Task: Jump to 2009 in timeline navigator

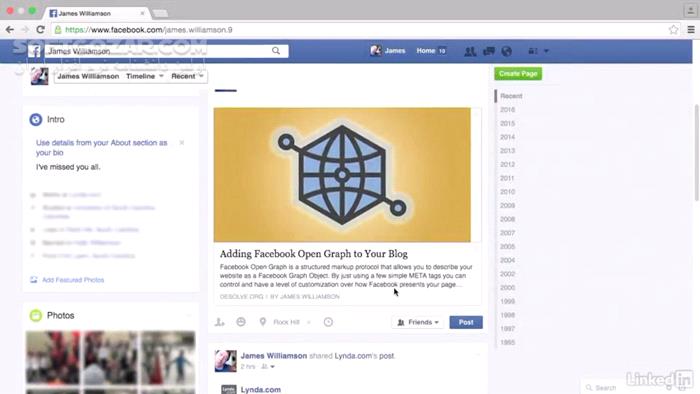Action: pyautogui.click(x=508, y=206)
